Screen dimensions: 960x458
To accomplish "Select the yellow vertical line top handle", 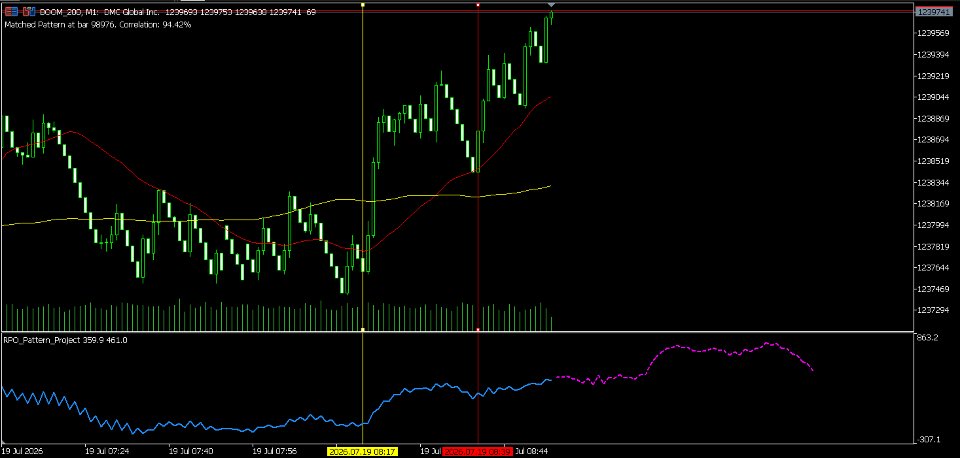I will (362, 5).
